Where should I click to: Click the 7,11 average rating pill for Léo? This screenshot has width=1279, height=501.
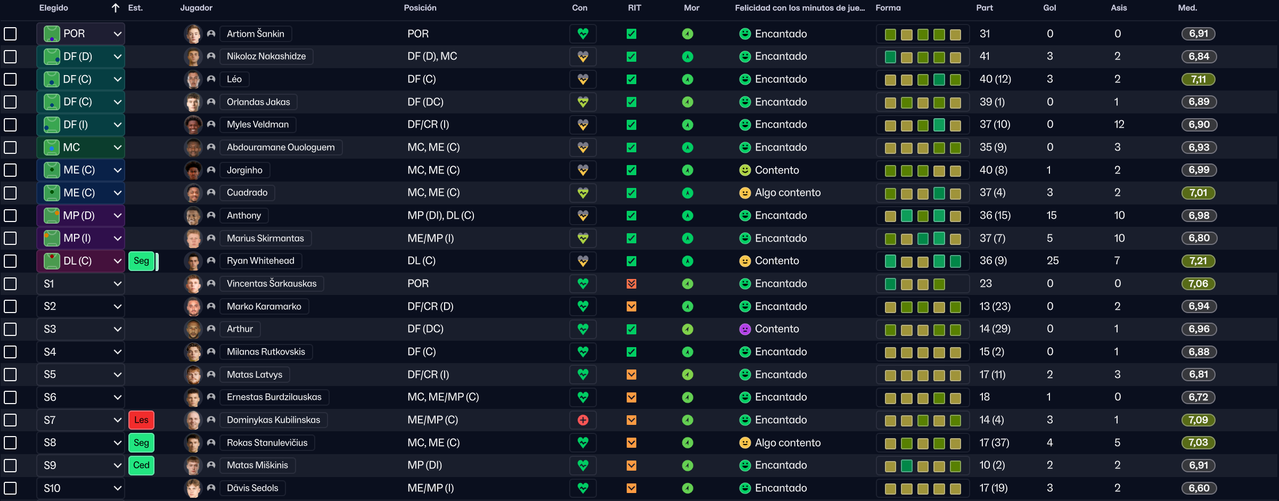click(x=1198, y=79)
